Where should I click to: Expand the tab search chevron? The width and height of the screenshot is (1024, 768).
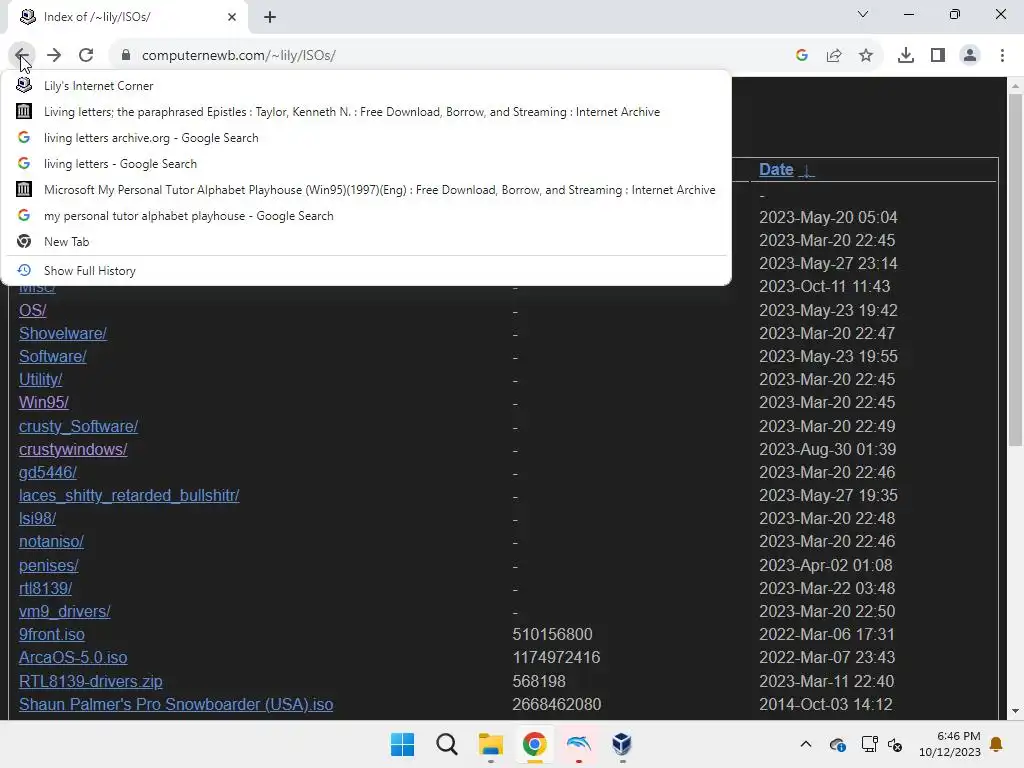(863, 14)
